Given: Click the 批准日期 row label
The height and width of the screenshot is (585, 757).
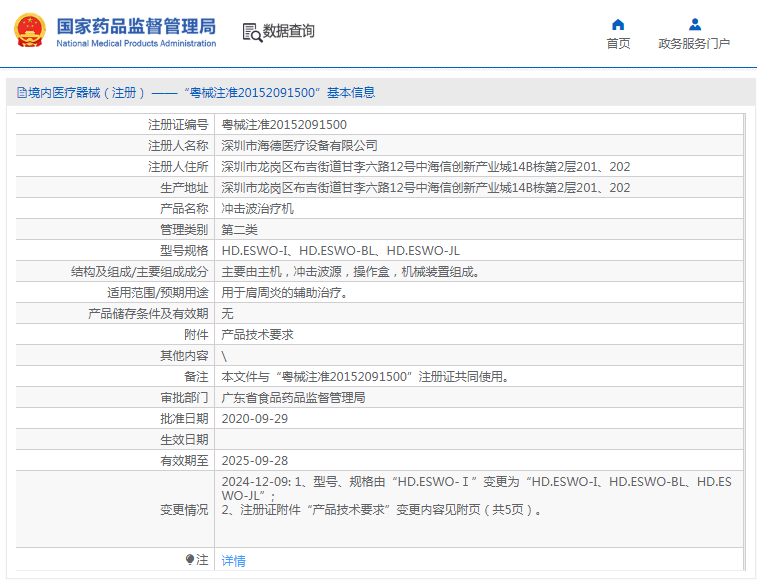Looking at the screenshot, I should pos(184,418).
